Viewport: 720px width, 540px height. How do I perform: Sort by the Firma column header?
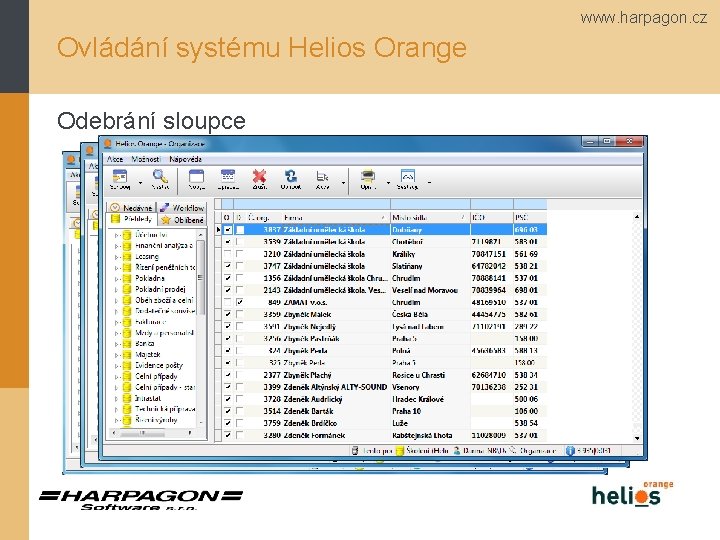coord(335,217)
